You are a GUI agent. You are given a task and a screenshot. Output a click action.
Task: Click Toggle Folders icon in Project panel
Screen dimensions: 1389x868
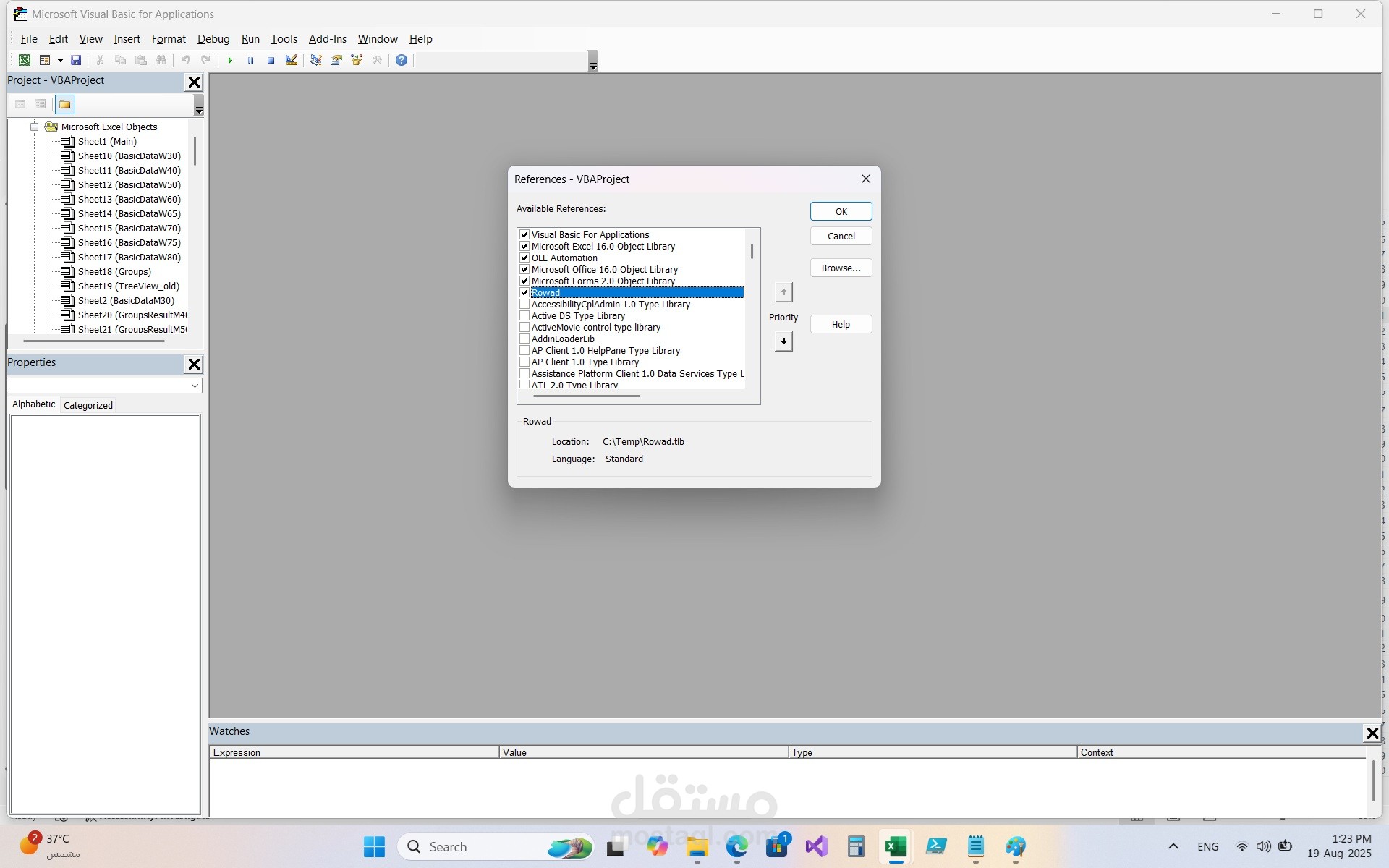pos(65,105)
